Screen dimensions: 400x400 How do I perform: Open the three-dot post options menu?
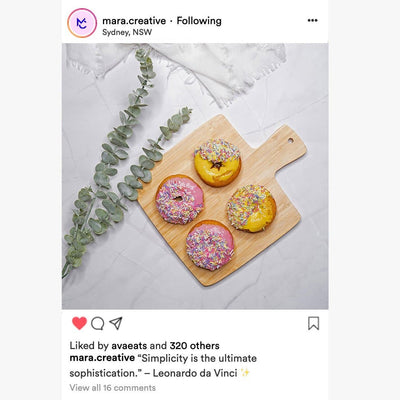pos(312,21)
